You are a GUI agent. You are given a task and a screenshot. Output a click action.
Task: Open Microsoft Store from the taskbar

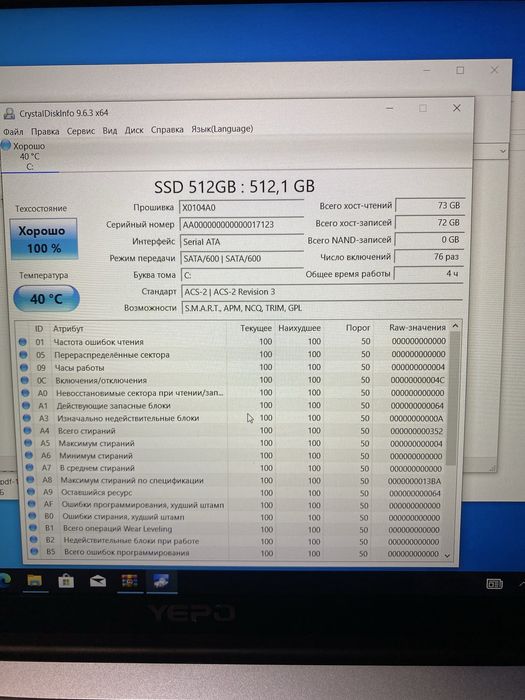[66, 581]
